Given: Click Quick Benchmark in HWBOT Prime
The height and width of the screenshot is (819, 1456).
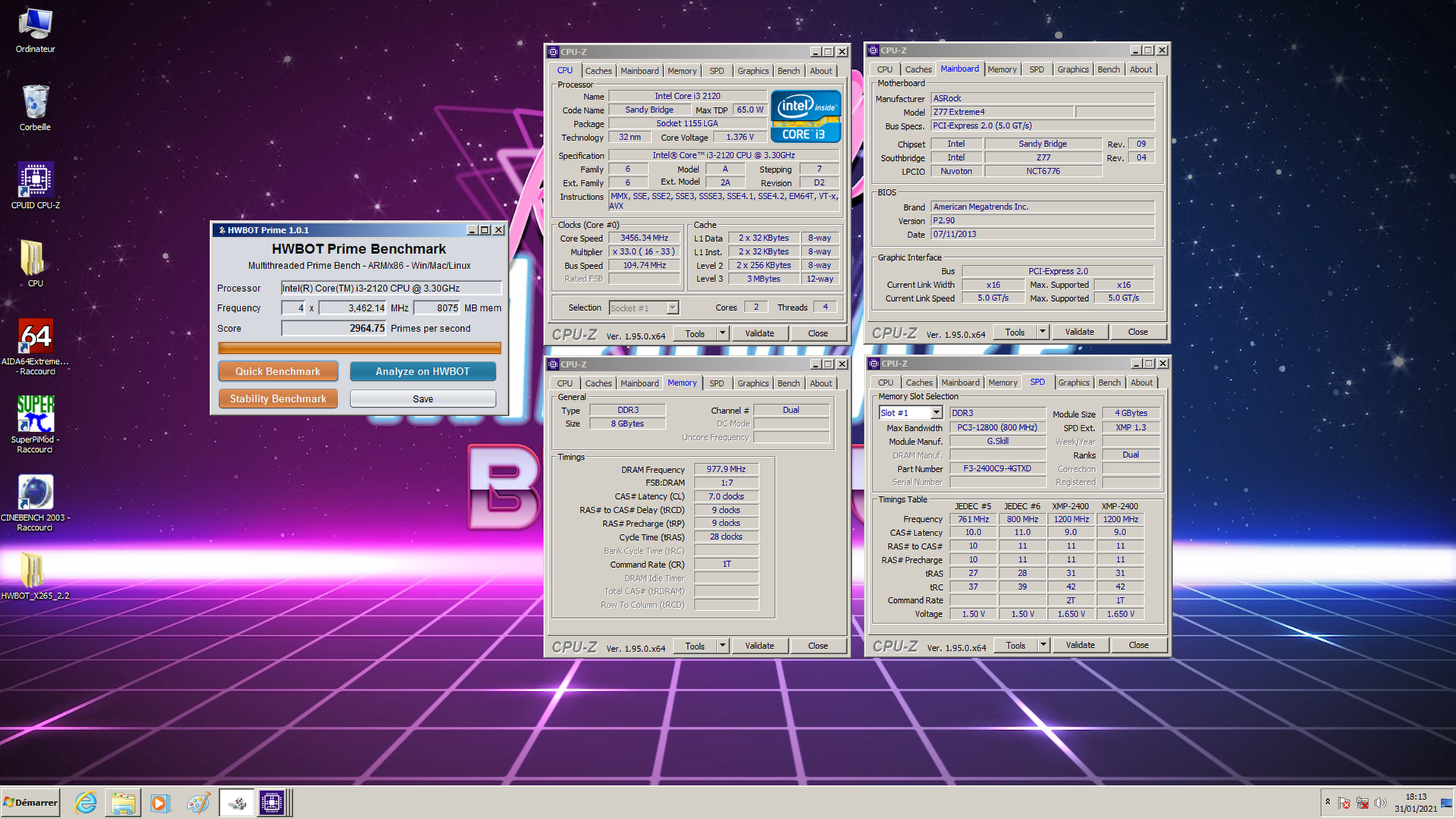Looking at the screenshot, I should [x=278, y=372].
